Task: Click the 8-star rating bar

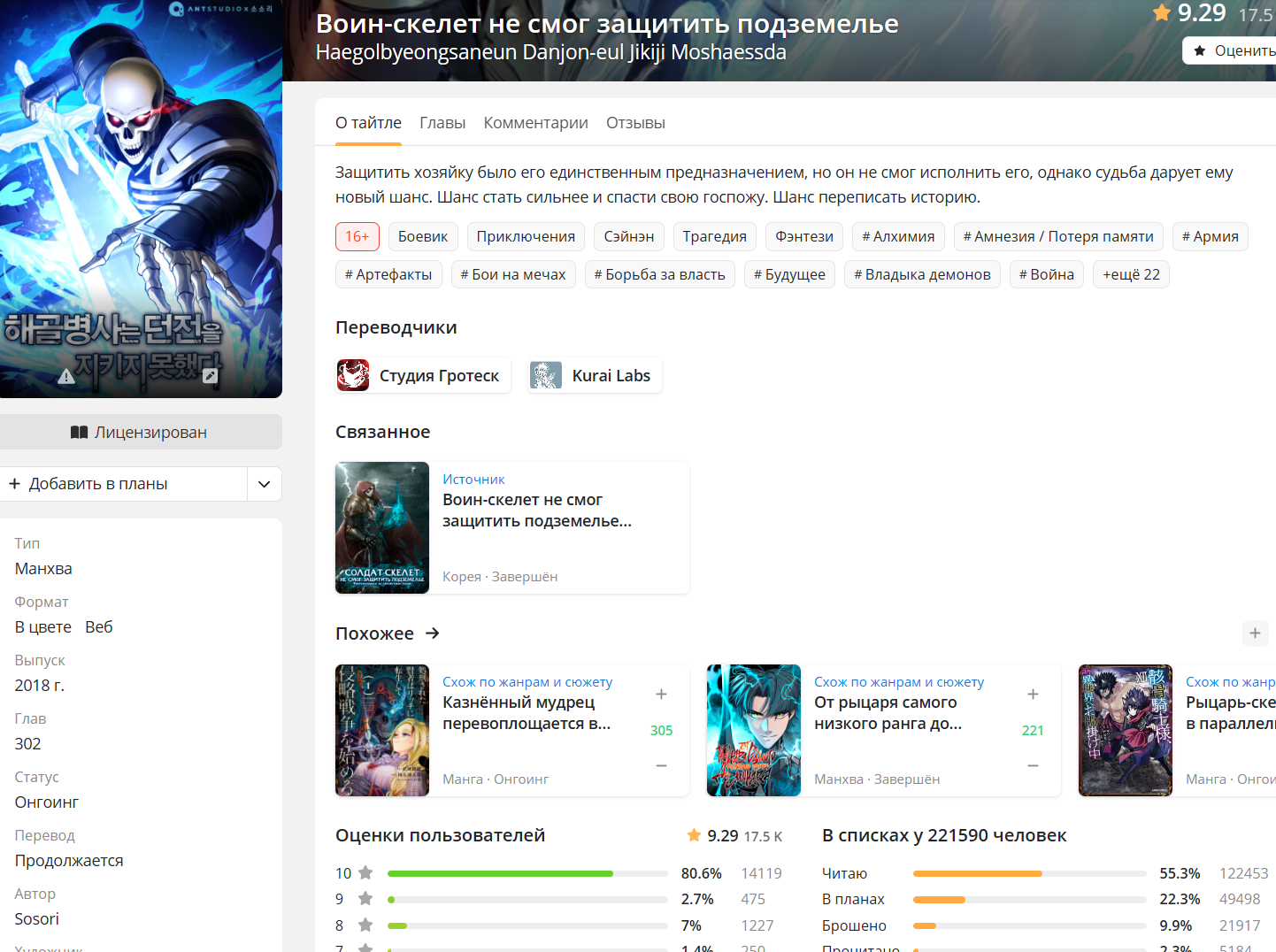Action: tap(527, 925)
